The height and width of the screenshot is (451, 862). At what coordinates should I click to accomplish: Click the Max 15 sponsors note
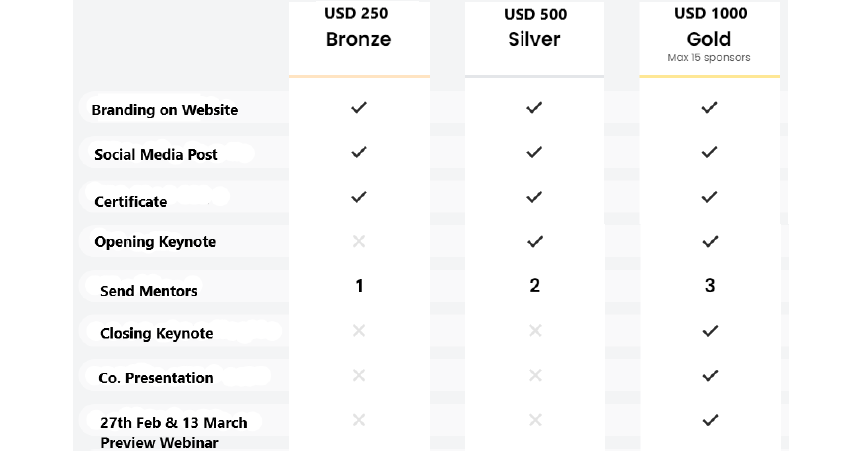[709, 57]
